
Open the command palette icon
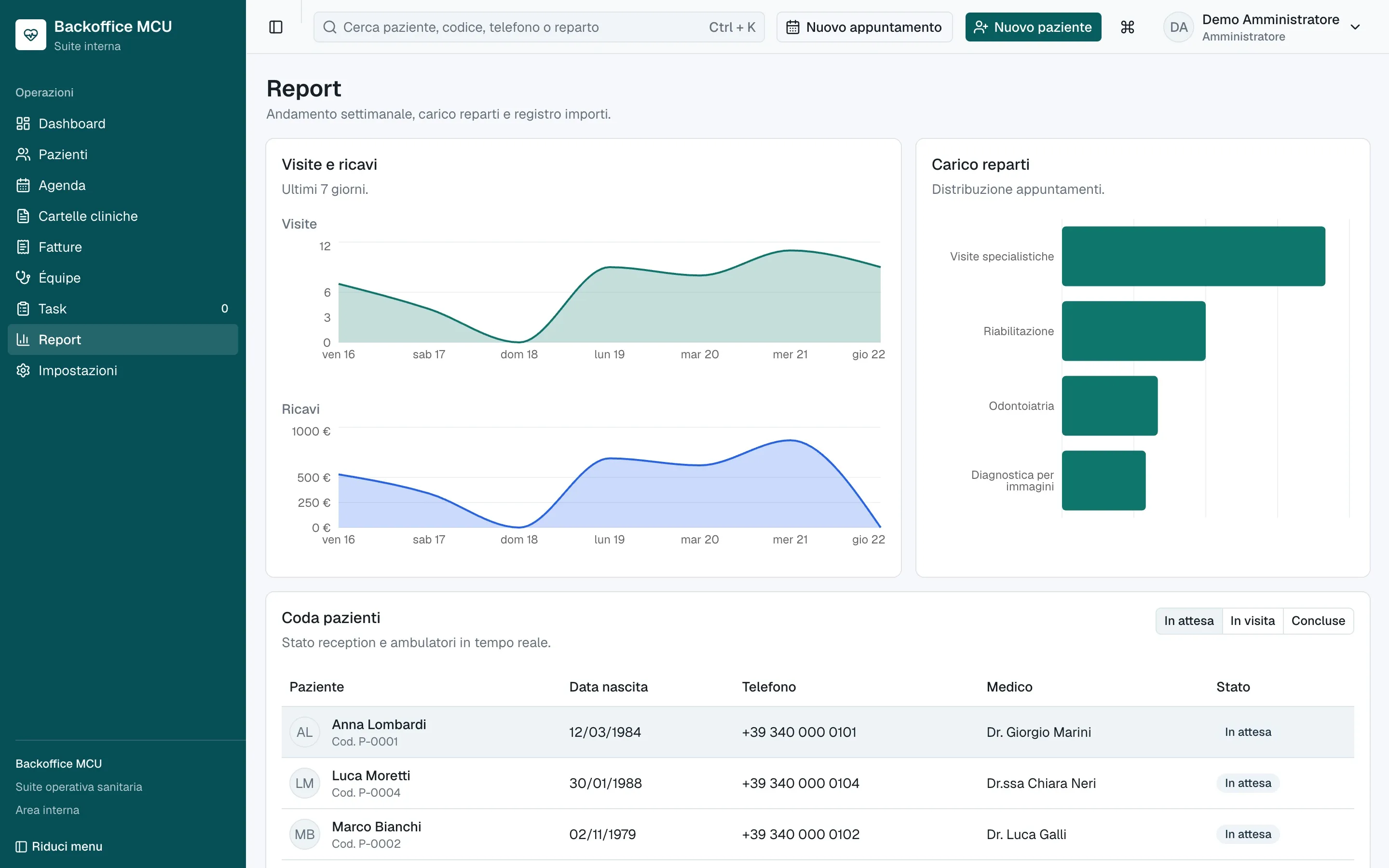pos(1127,27)
